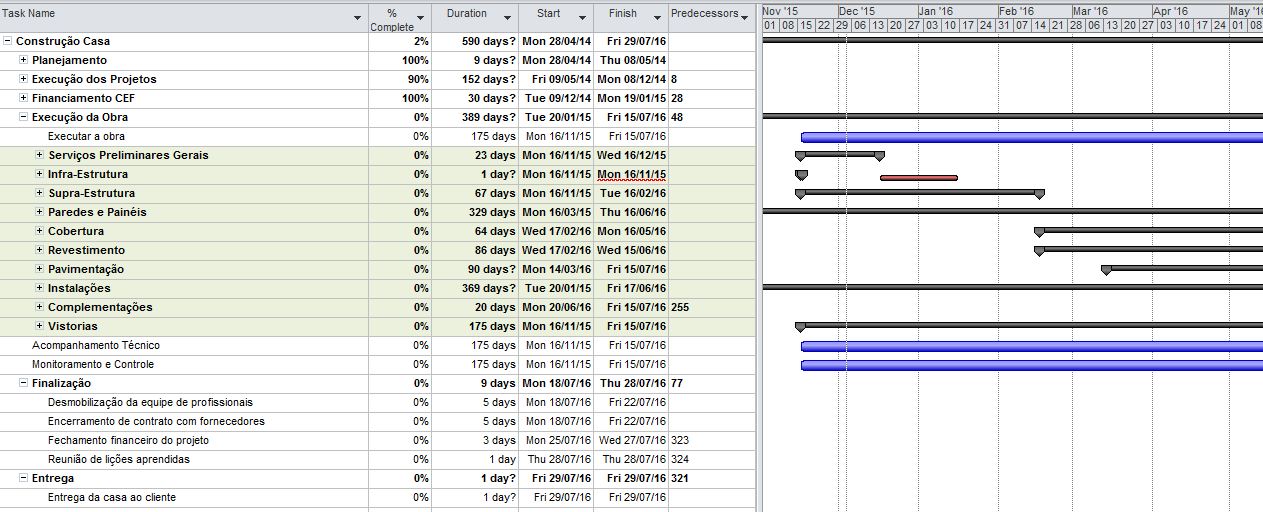Expand the Paredes e Painéis group
This screenshot has height=512, width=1263.
40,213
